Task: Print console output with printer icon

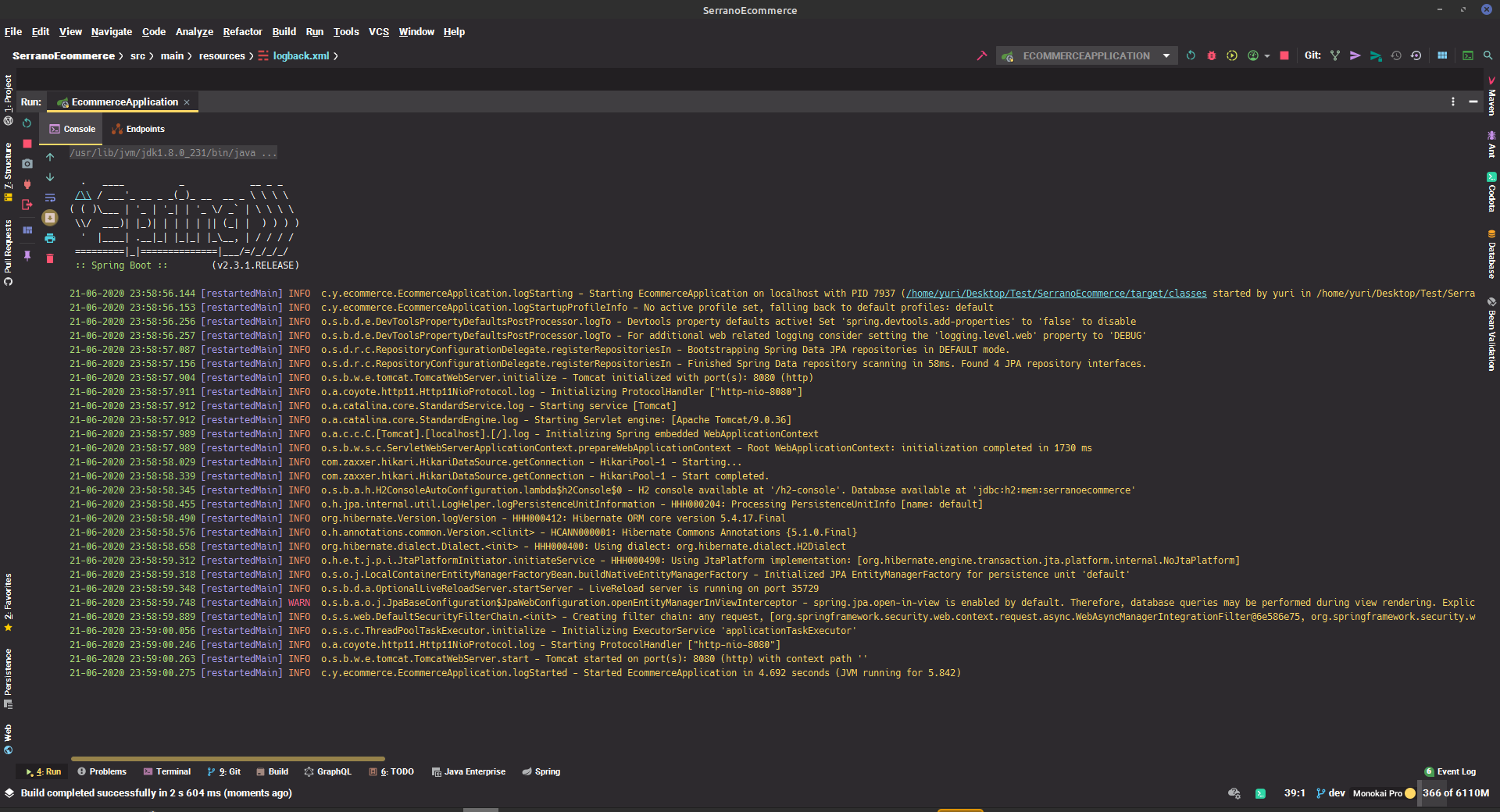Action: [x=50, y=238]
